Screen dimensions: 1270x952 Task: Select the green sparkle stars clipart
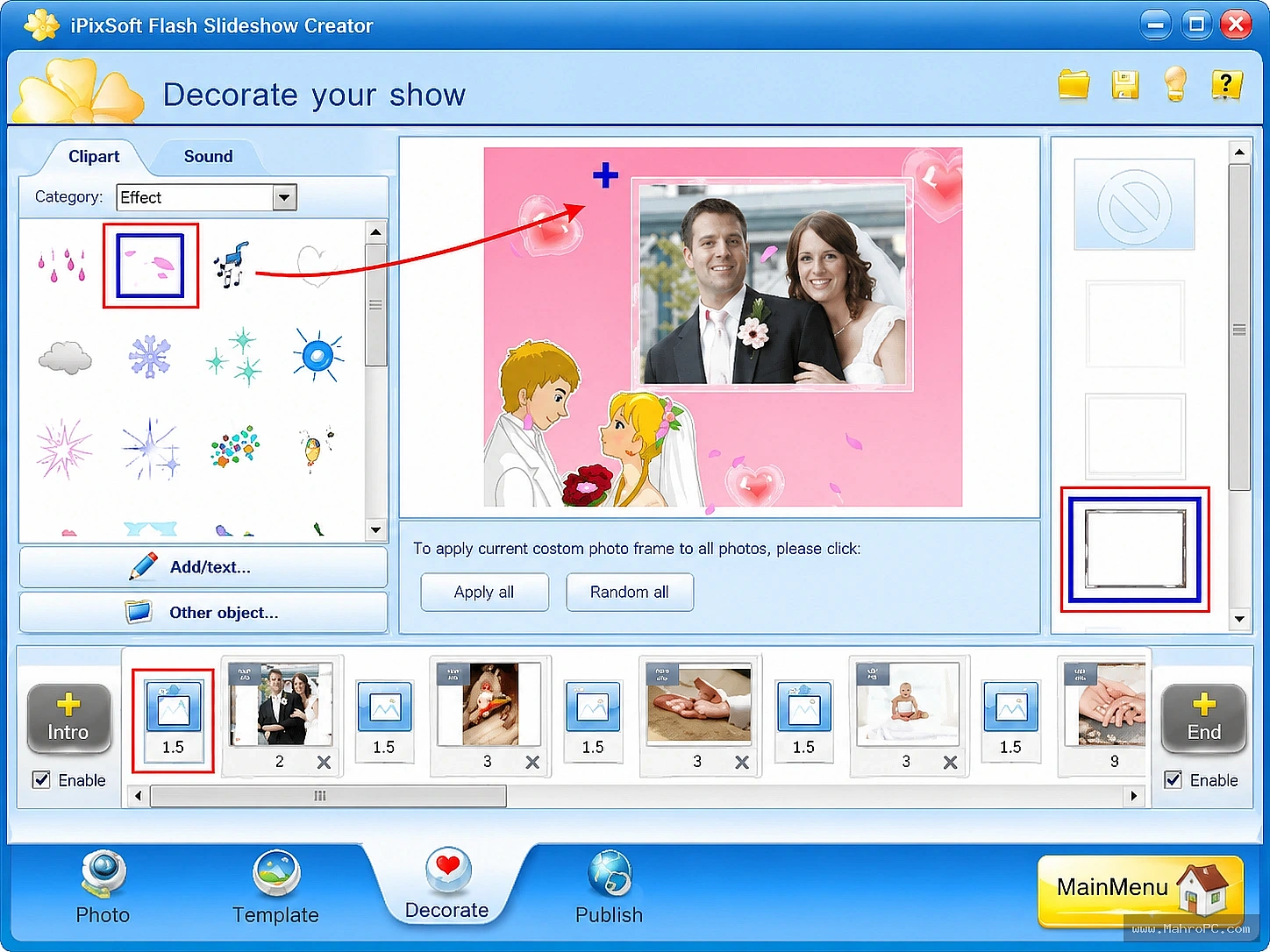tap(234, 357)
